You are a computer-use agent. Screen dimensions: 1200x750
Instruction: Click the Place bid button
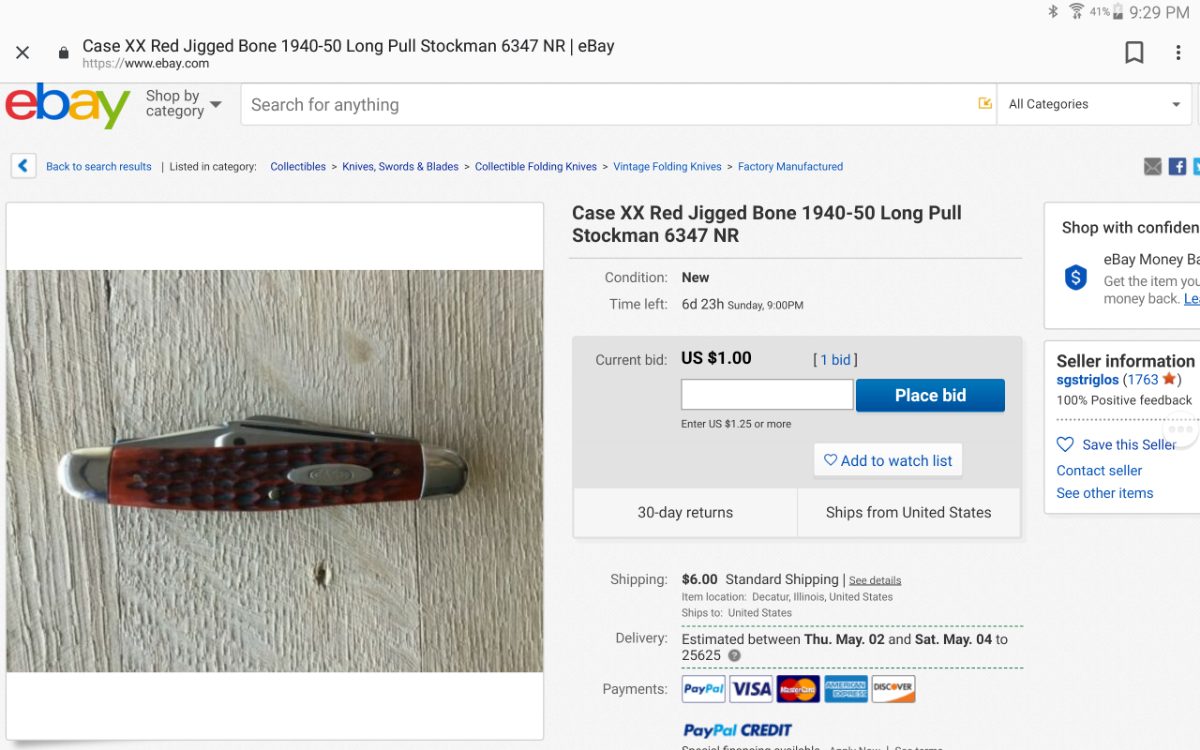click(x=930, y=395)
